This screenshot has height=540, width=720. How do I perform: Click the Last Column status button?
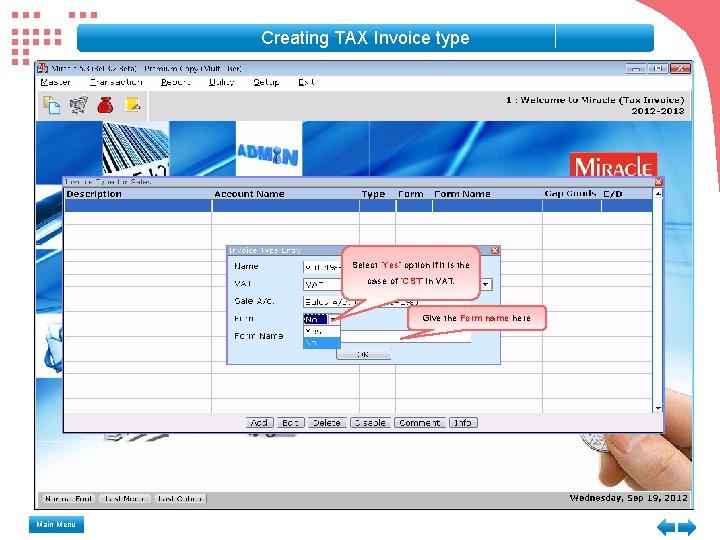(180, 498)
